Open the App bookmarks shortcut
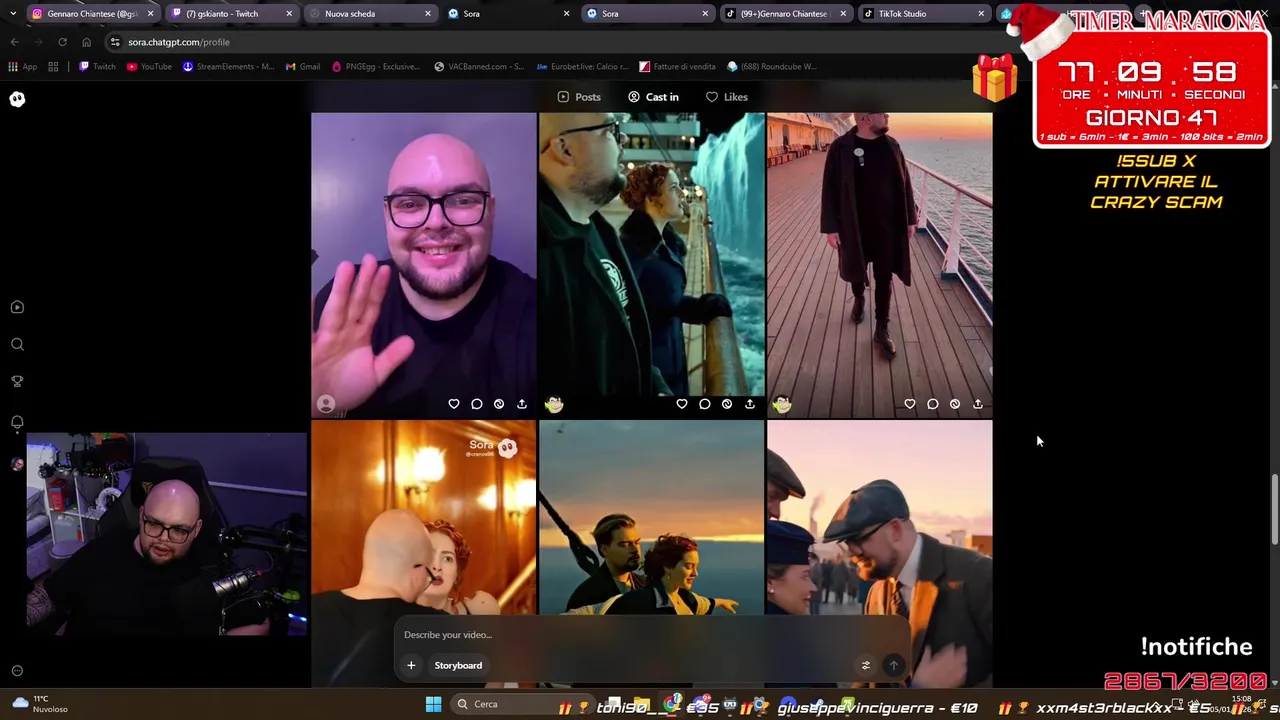 [x=22, y=67]
